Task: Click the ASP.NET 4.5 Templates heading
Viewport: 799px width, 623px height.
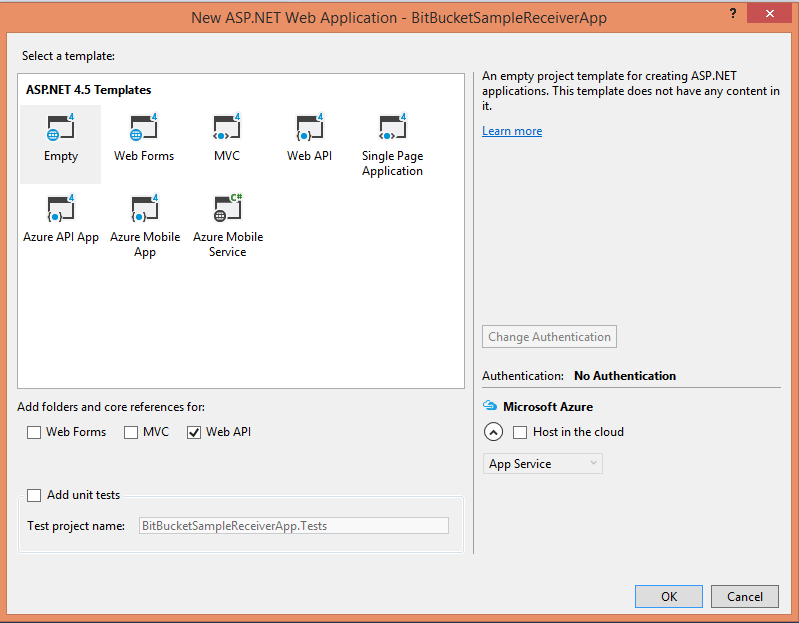Action: point(89,90)
